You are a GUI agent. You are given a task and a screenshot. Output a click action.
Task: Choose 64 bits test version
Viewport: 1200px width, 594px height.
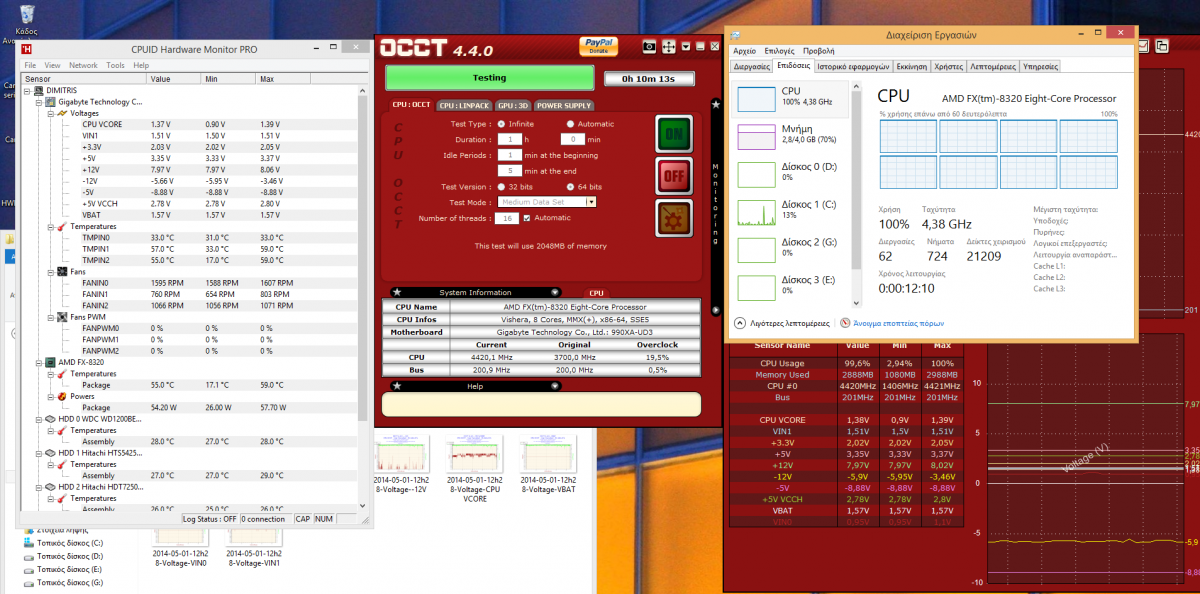[569, 187]
